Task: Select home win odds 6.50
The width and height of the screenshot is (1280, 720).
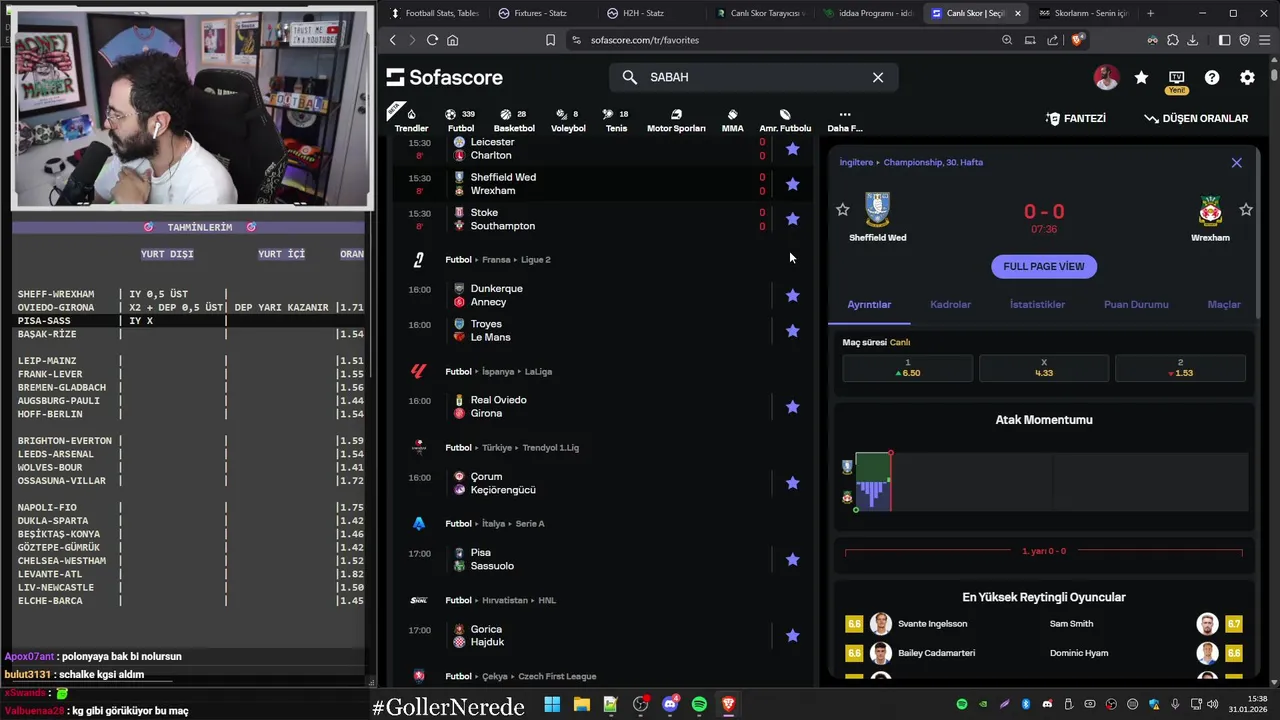Action: (907, 368)
